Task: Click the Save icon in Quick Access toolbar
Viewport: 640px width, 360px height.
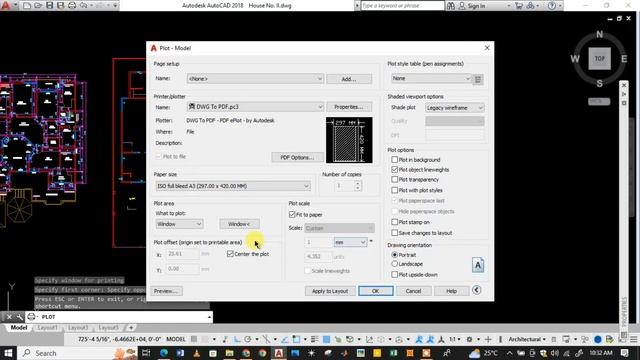Action: pos(49,5)
